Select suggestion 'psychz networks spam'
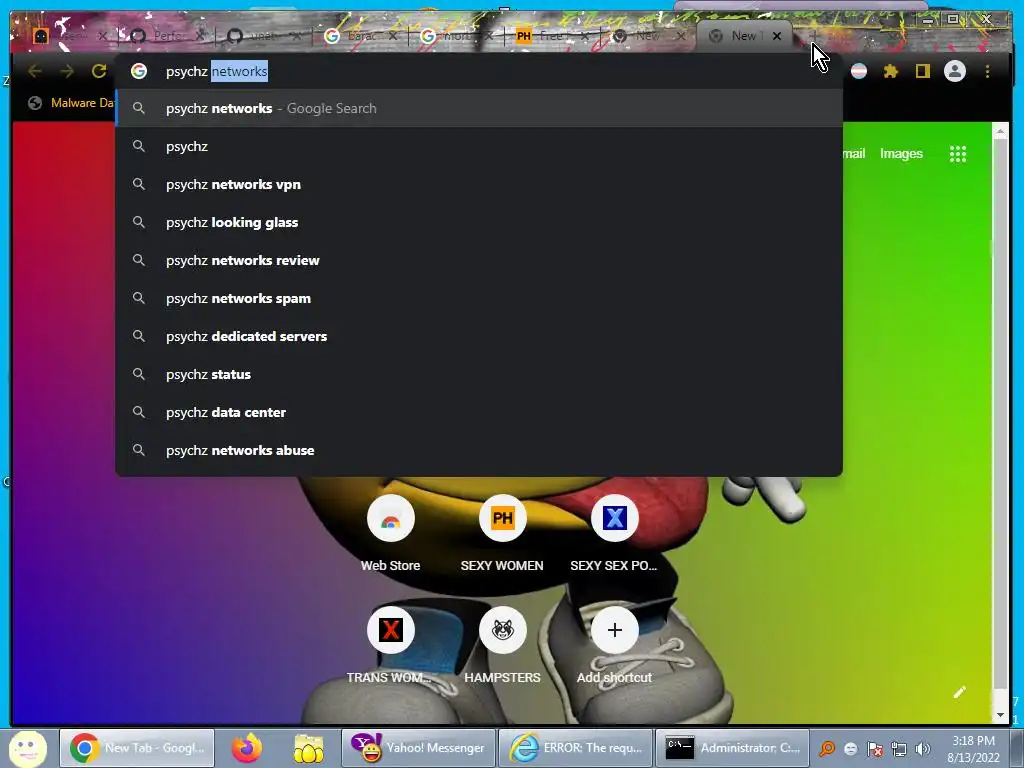The width and height of the screenshot is (1024, 768). click(479, 298)
